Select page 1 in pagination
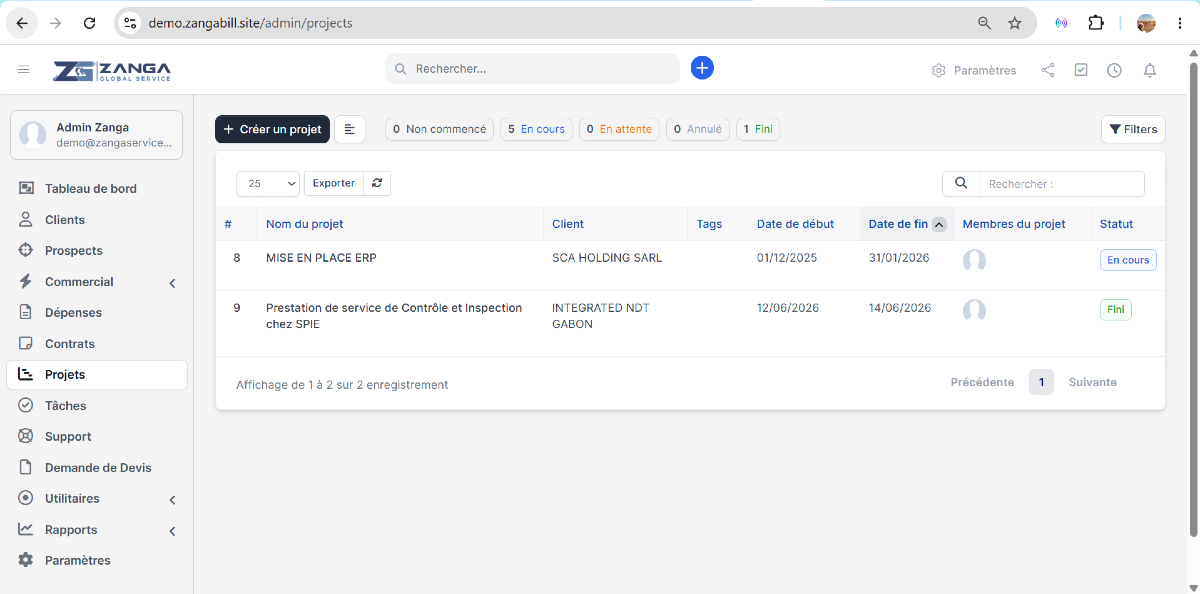This screenshot has height=594, width=1200. click(x=1041, y=382)
